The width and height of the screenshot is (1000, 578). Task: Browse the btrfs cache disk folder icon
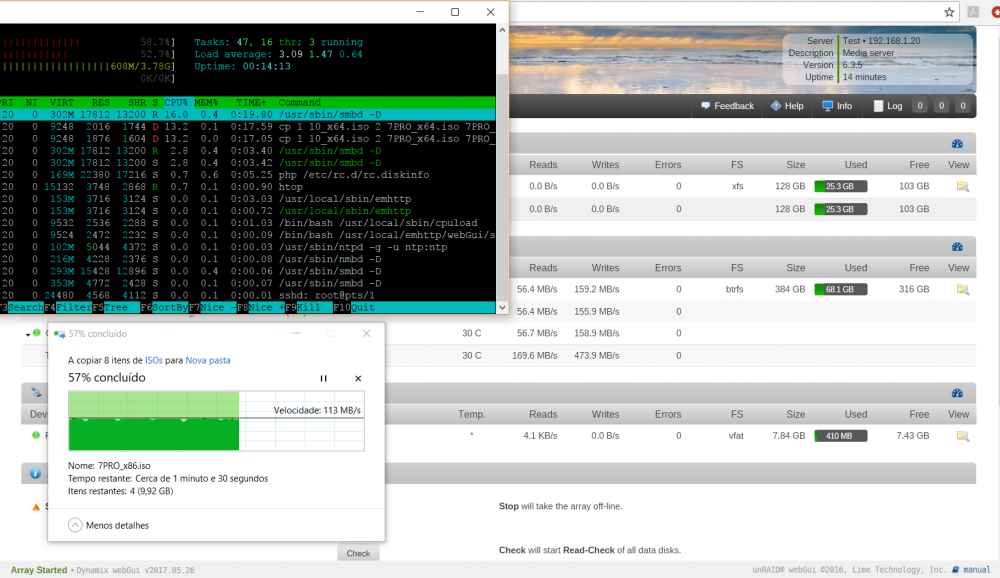(x=962, y=290)
